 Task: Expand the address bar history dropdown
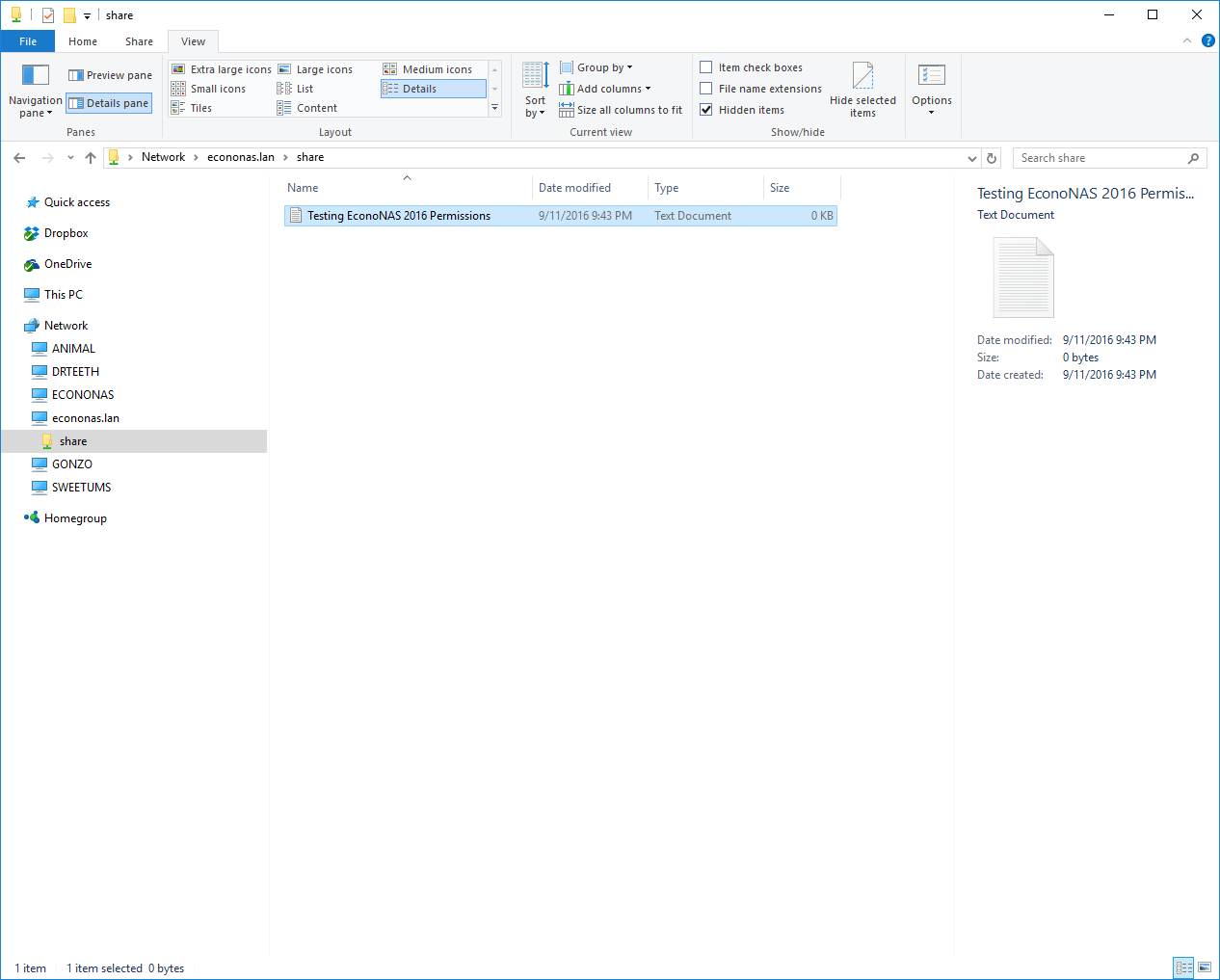(971, 158)
